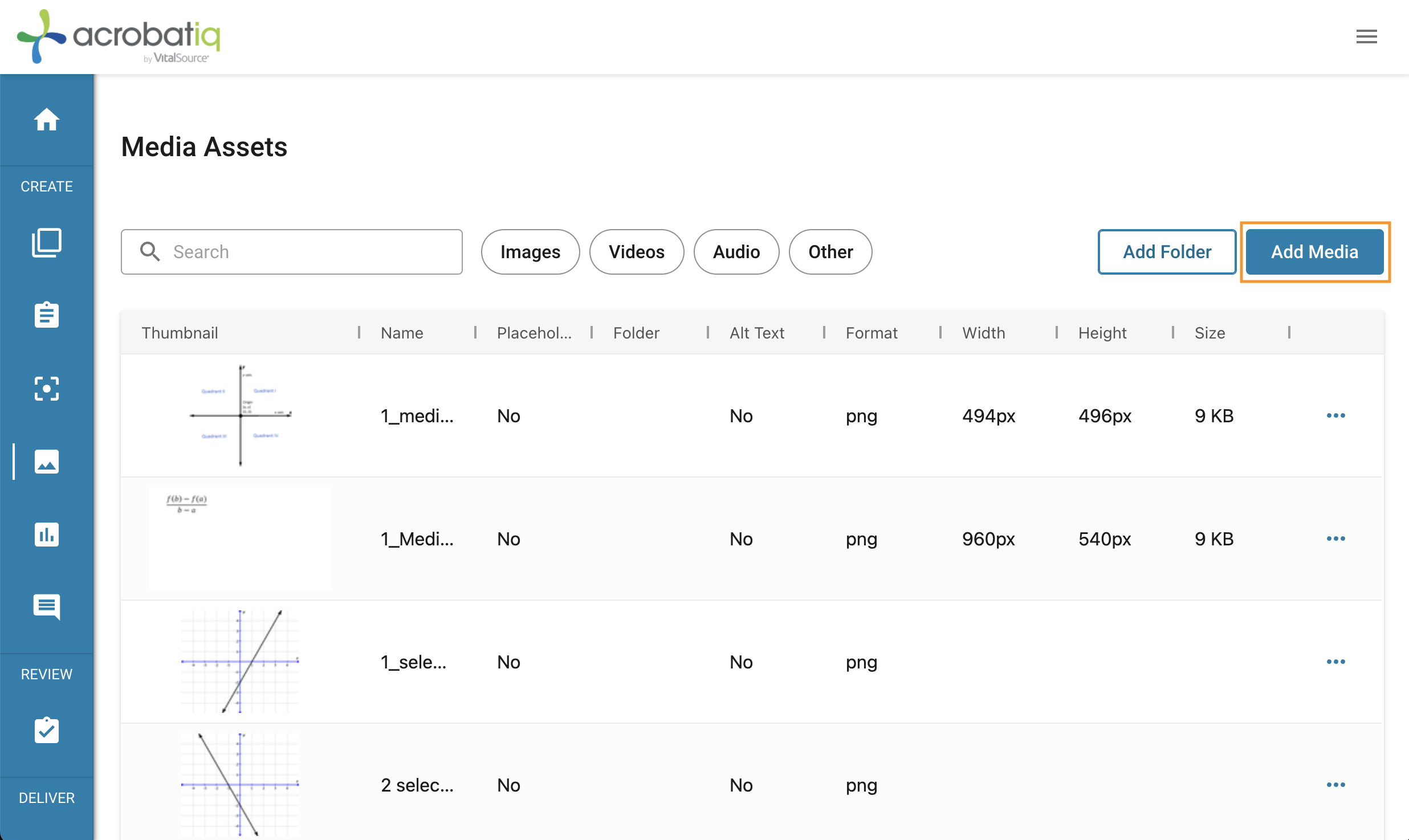This screenshot has width=1409, height=840.
Task: Open the hamburger menu at top right
Action: [x=1367, y=37]
